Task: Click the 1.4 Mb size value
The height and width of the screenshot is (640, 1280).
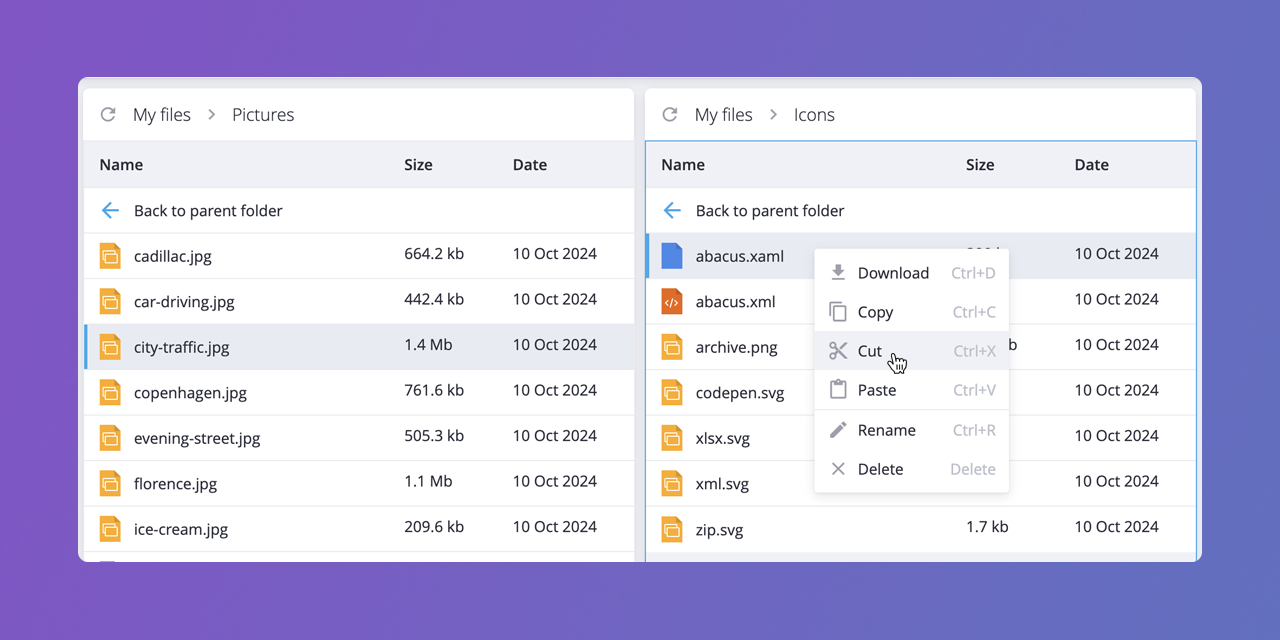Action: (428, 345)
